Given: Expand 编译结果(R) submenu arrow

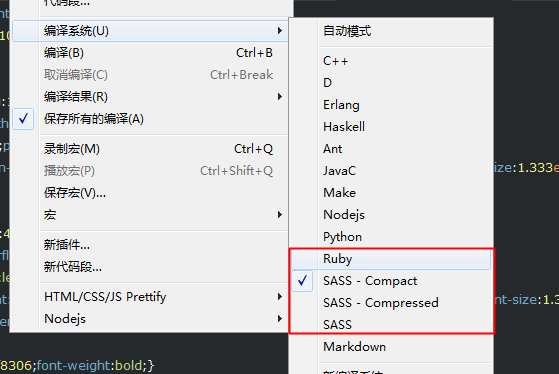Looking at the screenshot, I should point(280,97).
